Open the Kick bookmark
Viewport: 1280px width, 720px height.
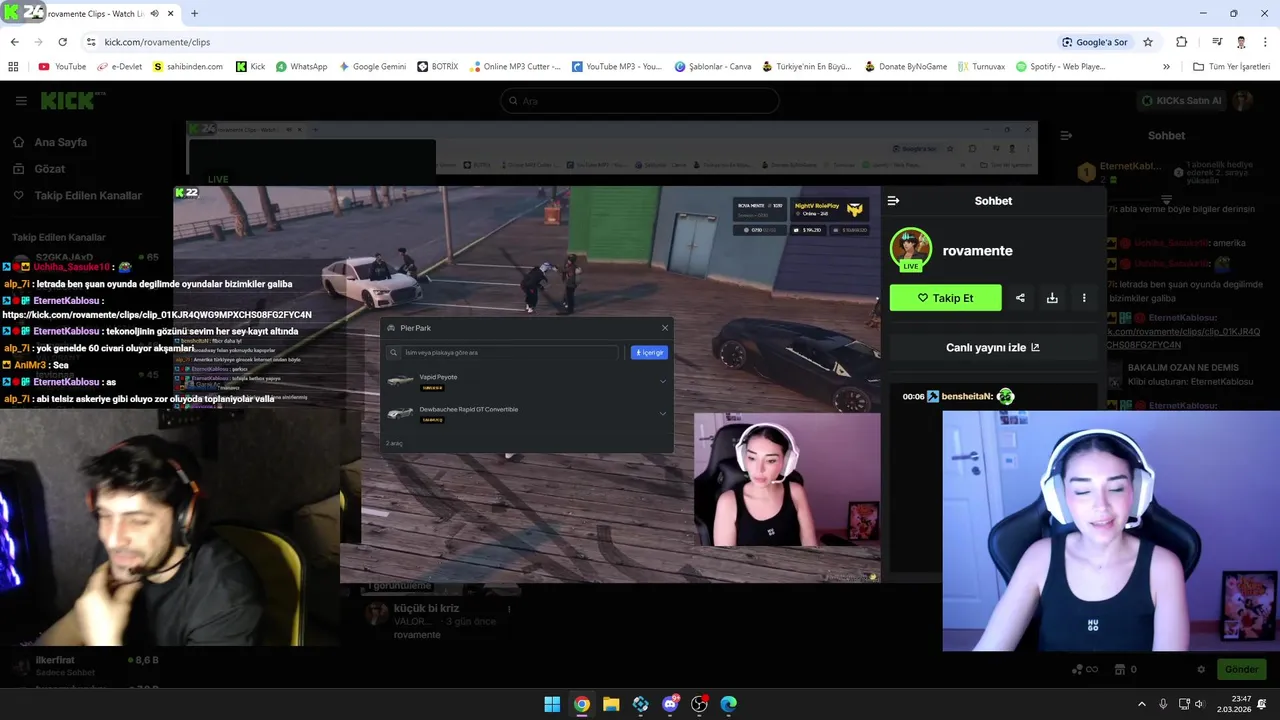point(250,67)
